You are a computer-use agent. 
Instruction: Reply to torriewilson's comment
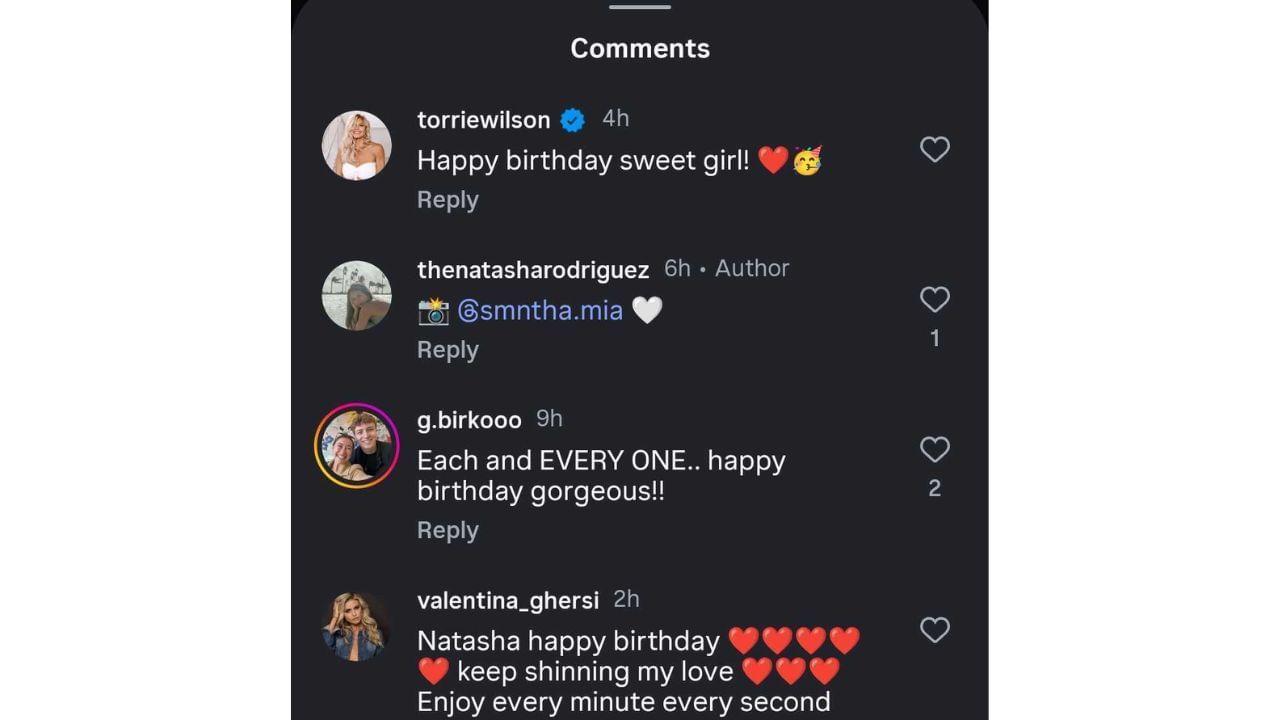[447, 199]
